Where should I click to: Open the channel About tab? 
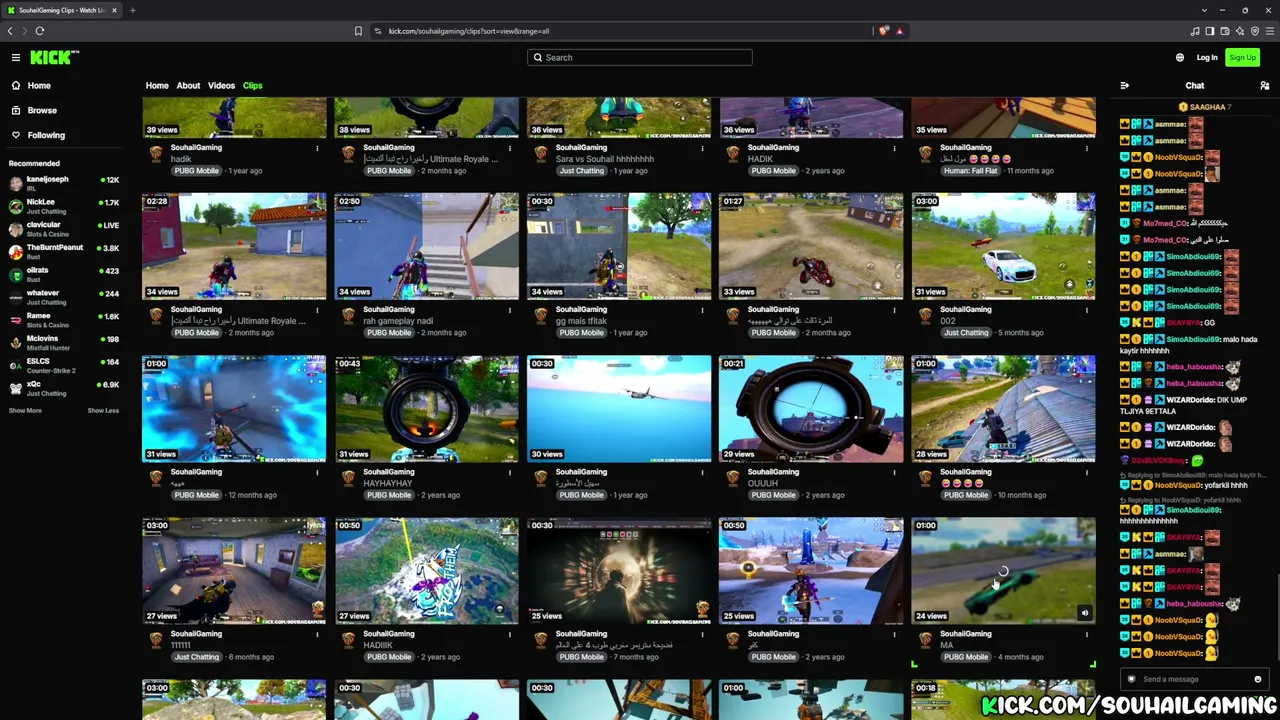click(x=188, y=86)
